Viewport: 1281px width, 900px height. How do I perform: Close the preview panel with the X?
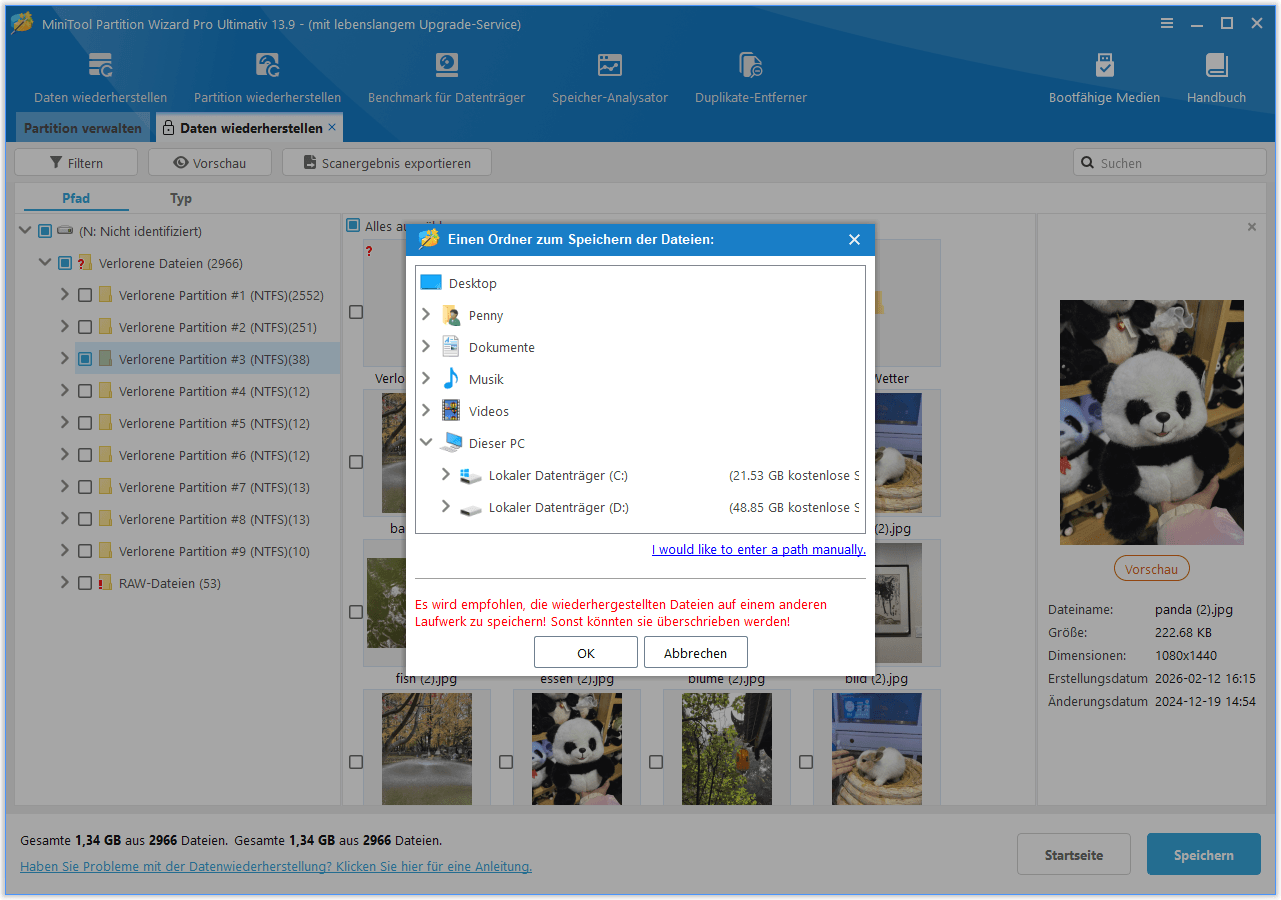click(x=1252, y=227)
